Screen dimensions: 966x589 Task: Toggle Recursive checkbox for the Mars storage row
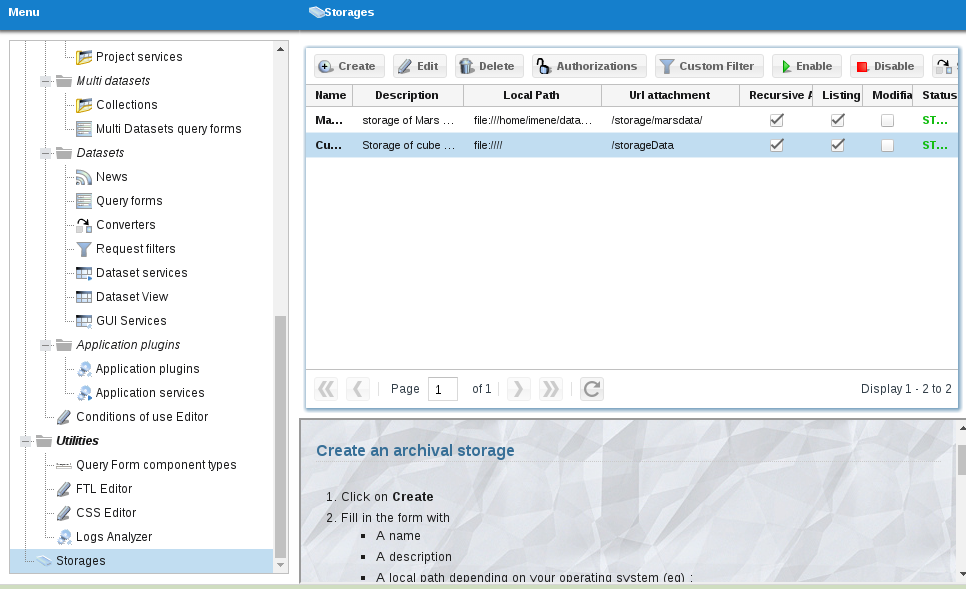click(x=776, y=120)
